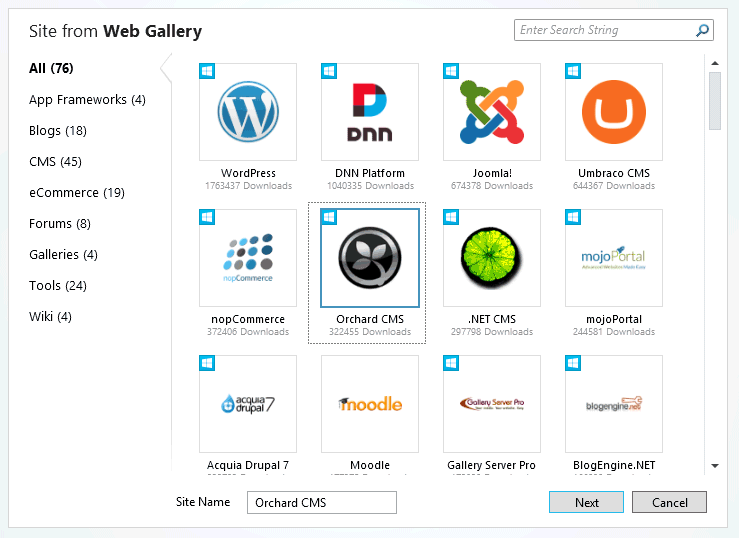The width and height of the screenshot is (739, 538).
Task: Click the 1763437 Downloads text
Action: (248, 186)
